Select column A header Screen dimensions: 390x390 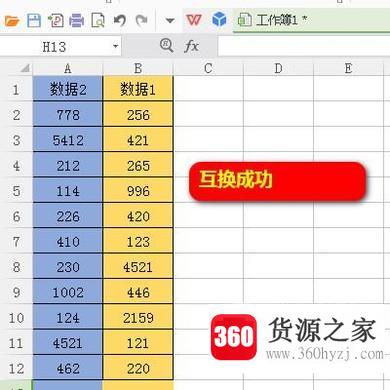68,68
